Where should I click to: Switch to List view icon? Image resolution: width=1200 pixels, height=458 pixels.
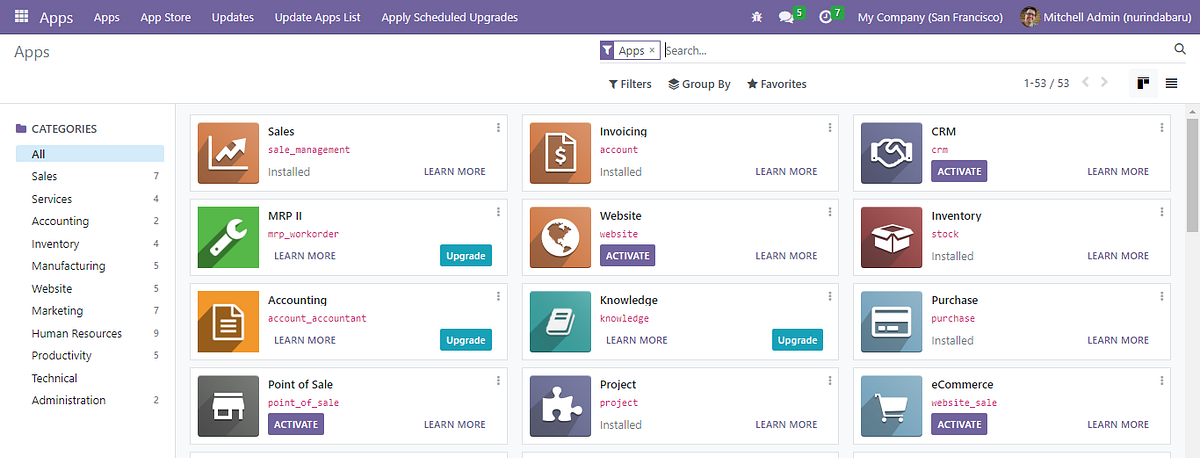click(1171, 83)
